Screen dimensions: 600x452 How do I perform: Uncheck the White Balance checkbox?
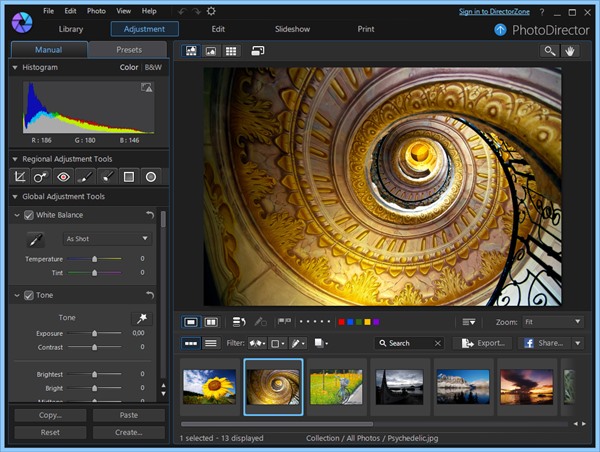[x=28, y=215]
